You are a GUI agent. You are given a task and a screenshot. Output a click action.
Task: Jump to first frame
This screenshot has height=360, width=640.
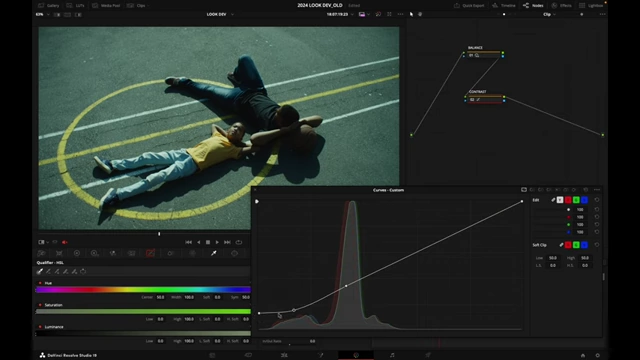click(x=189, y=242)
